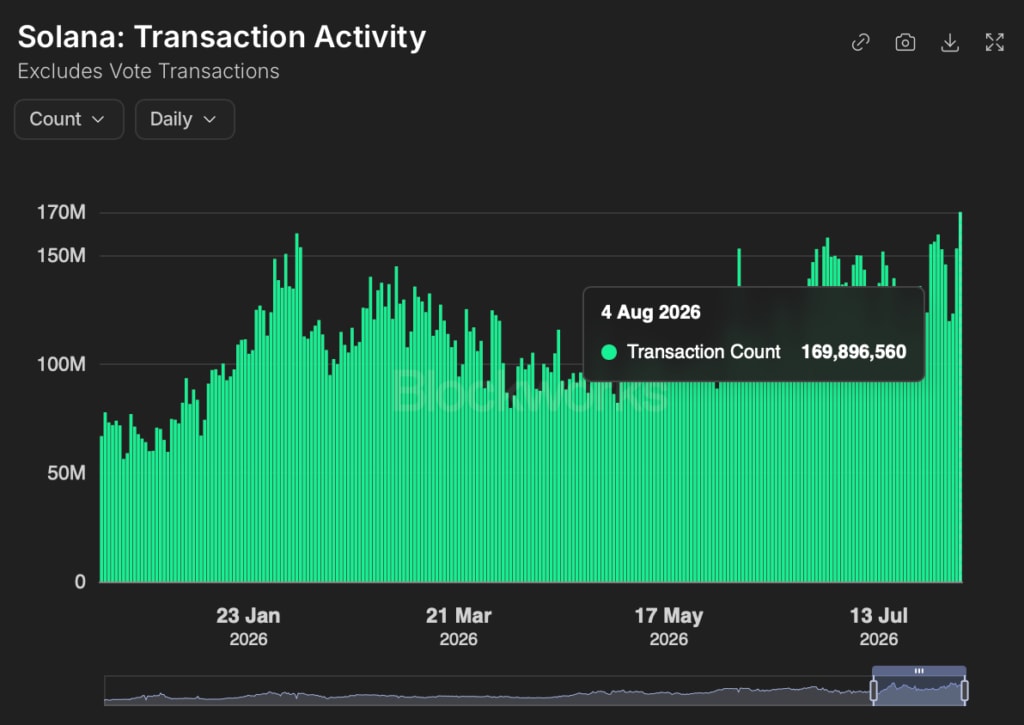1024x725 pixels.
Task: Click the 13 Jul 2026 axis label
Action: tap(878, 626)
